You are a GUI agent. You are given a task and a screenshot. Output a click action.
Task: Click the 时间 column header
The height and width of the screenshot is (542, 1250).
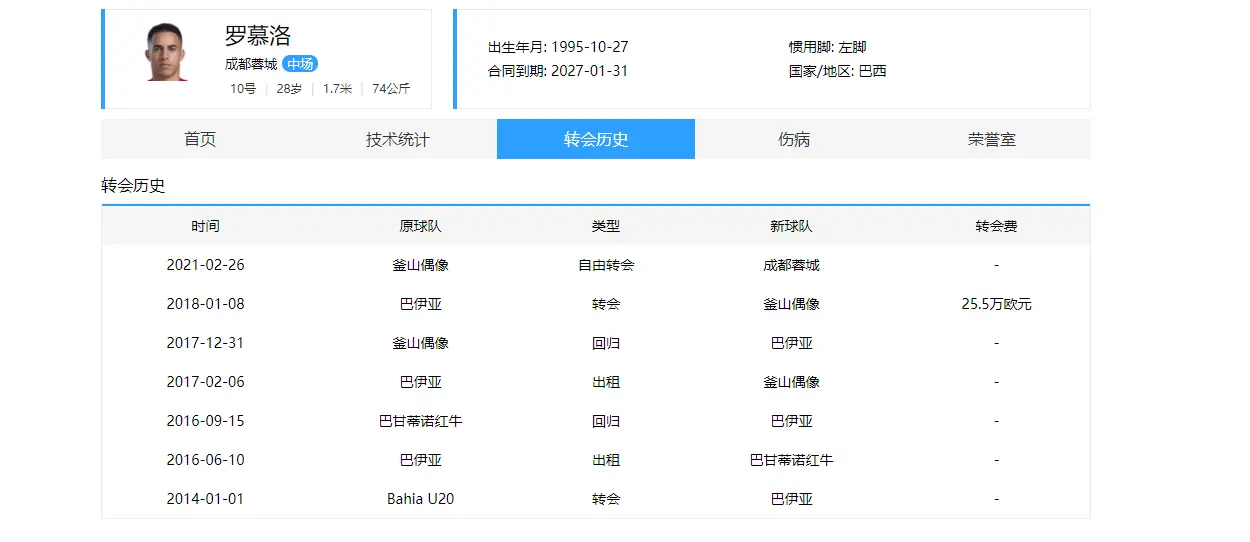[x=205, y=226]
